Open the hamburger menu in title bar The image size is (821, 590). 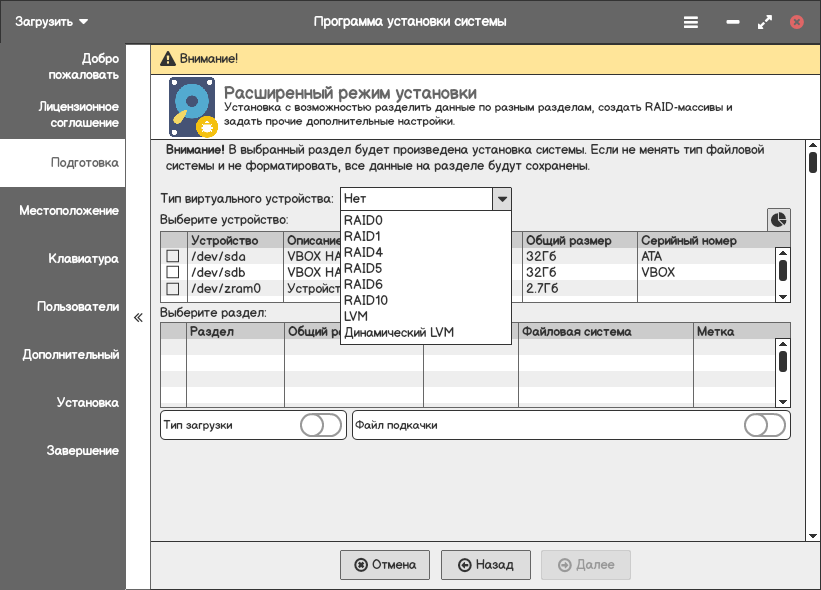[x=691, y=21]
